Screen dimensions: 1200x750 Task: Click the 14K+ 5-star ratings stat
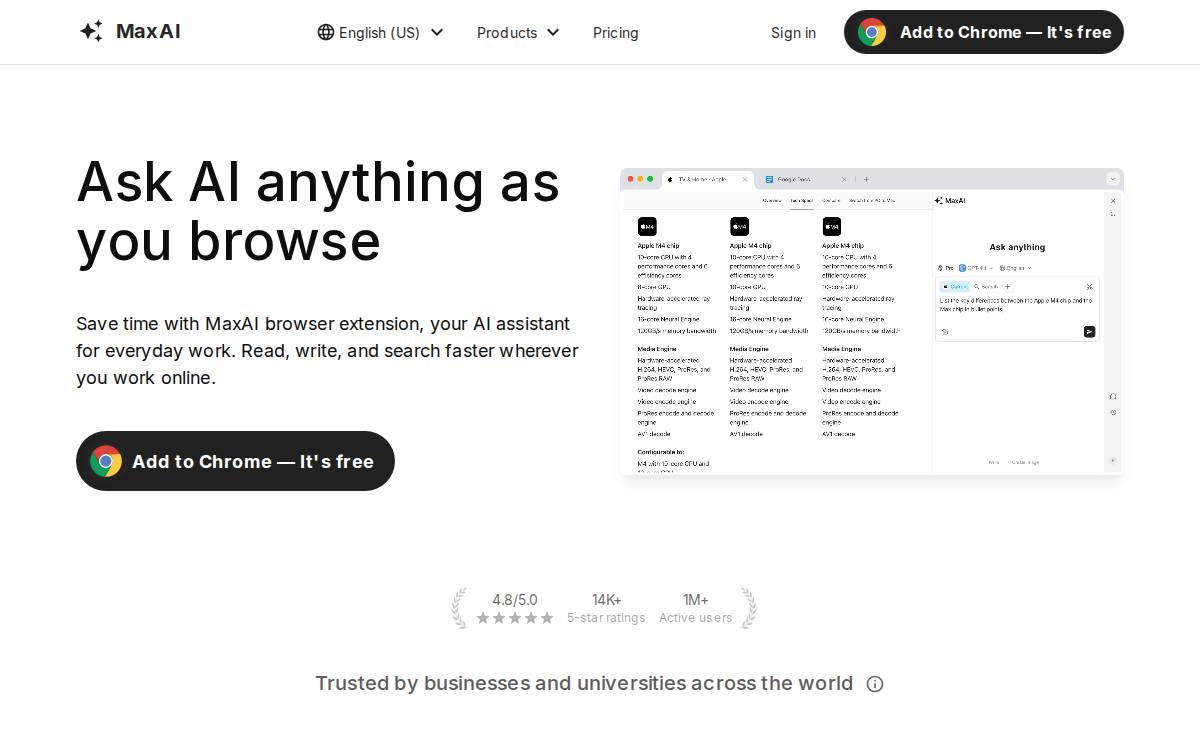click(606, 608)
